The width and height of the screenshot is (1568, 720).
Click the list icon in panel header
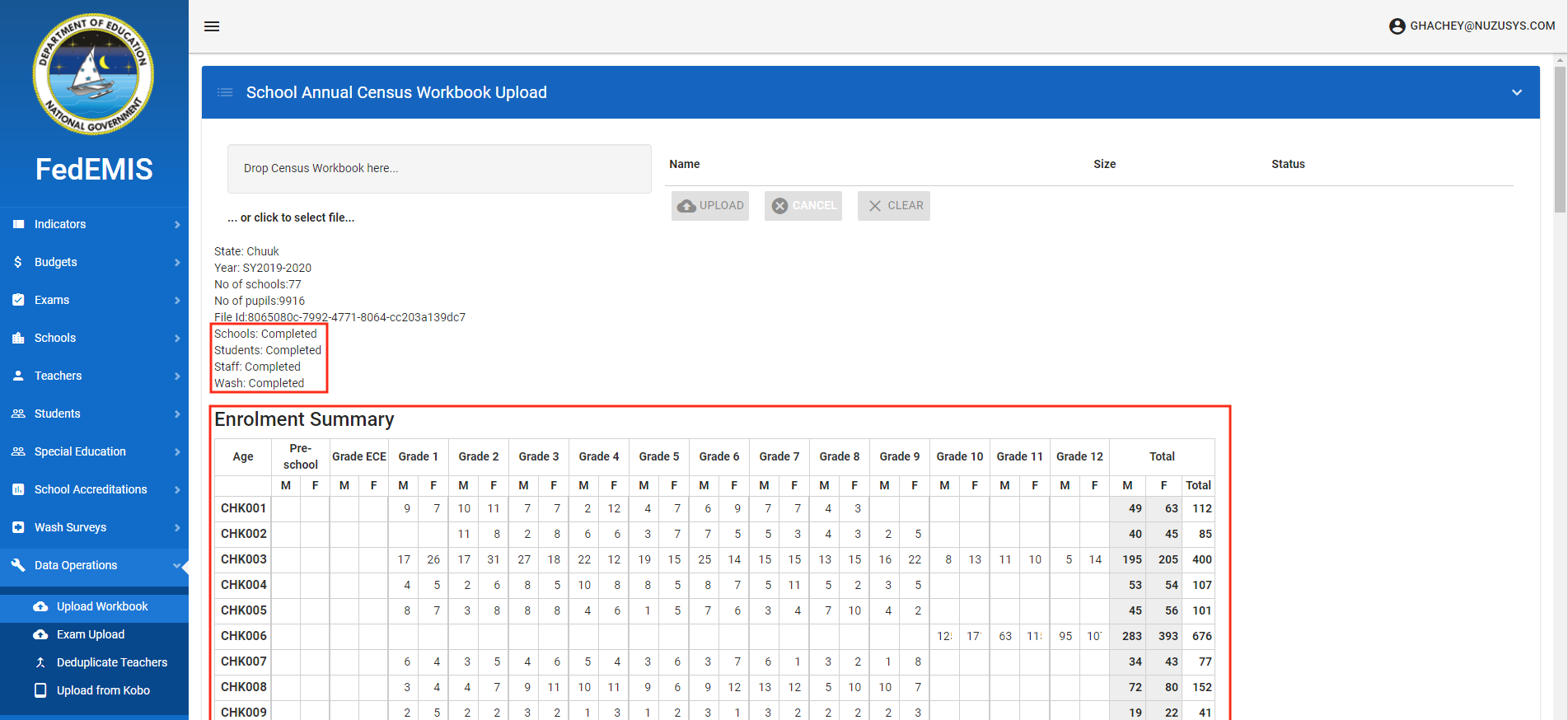(x=225, y=92)
